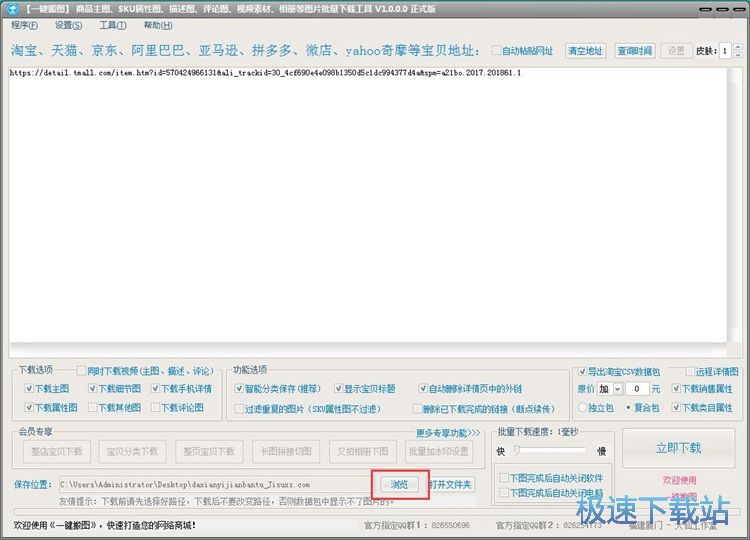The height and width of the screenshot is (540, 750).
Task: Click the 长图拼接切图 button
Action: point(286,452)
